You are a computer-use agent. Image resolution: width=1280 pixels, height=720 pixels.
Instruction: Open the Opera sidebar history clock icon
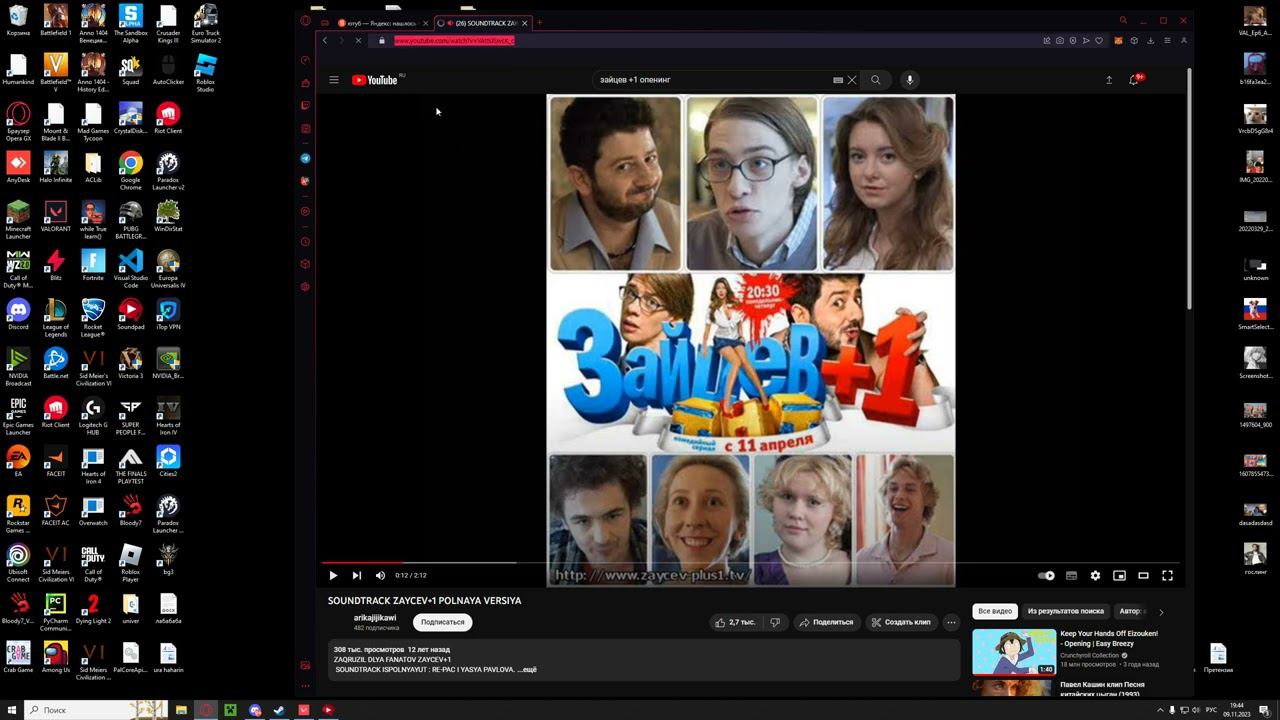point(305,242)
